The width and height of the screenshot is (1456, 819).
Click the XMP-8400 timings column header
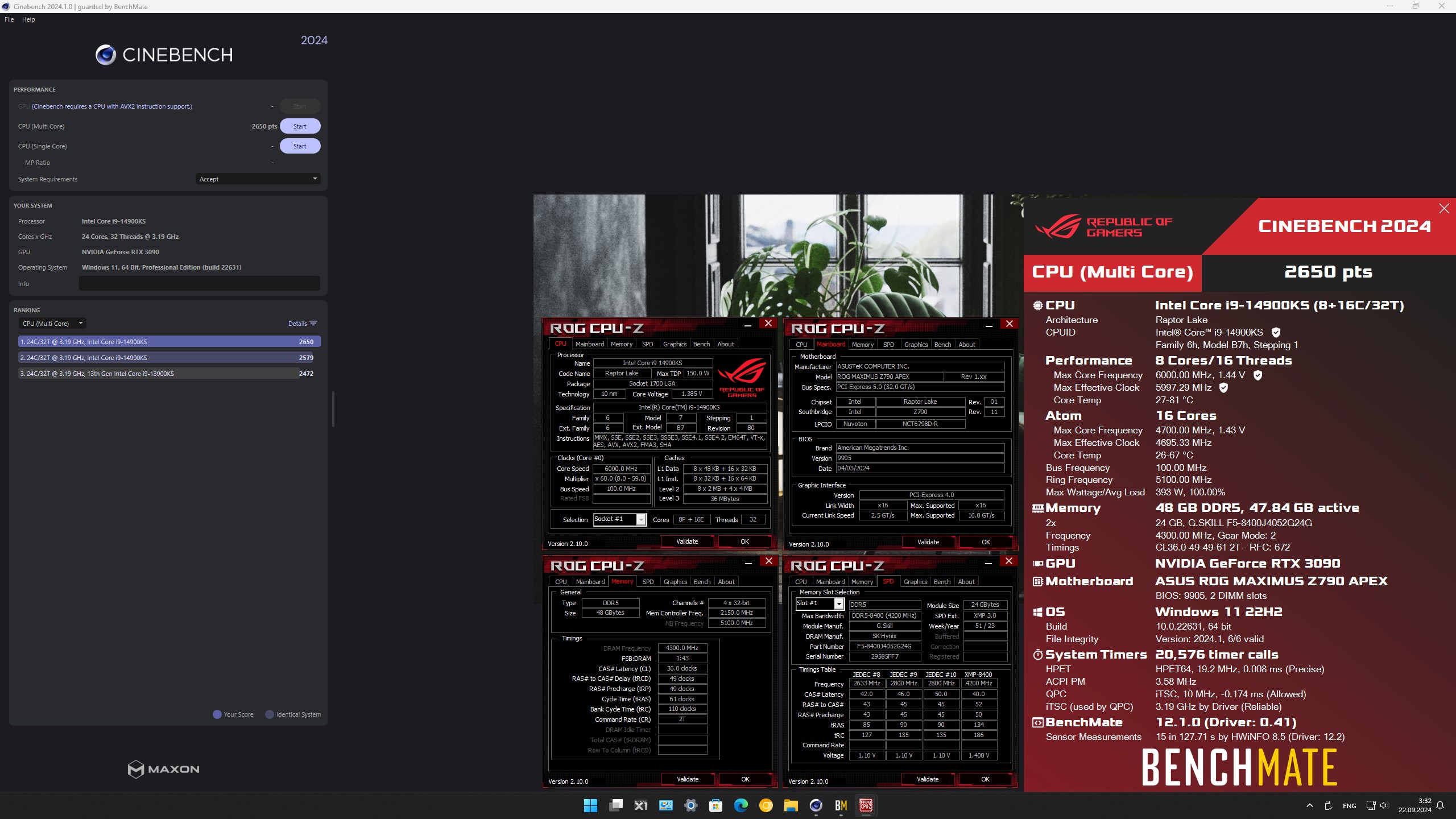coord(978,675)
